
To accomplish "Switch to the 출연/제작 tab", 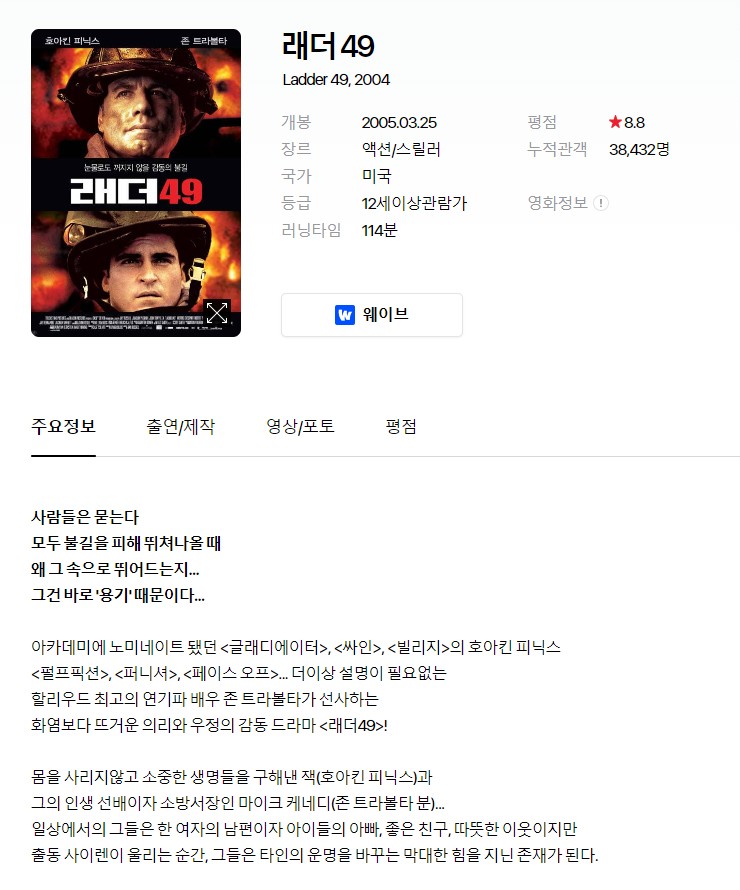I will [180, 426].
